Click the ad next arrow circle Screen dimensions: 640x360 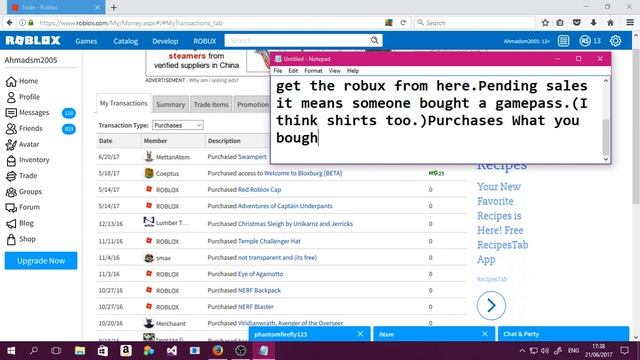coord(491,305)
